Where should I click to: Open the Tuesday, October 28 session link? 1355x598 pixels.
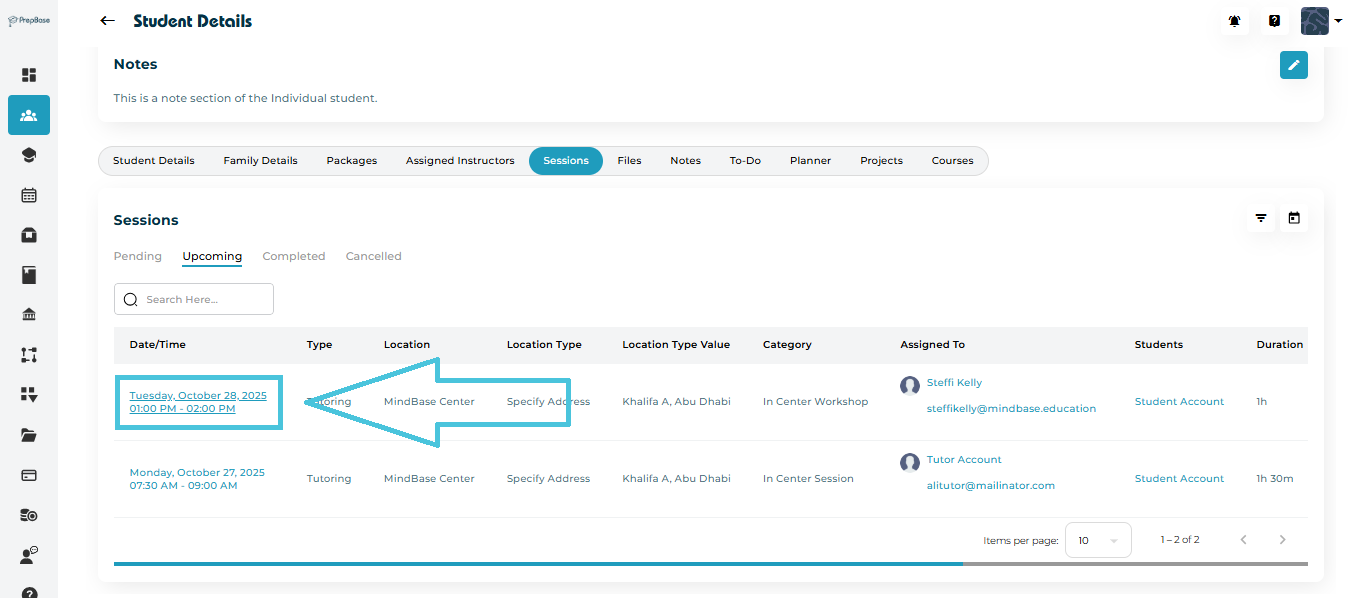[198, 396]
